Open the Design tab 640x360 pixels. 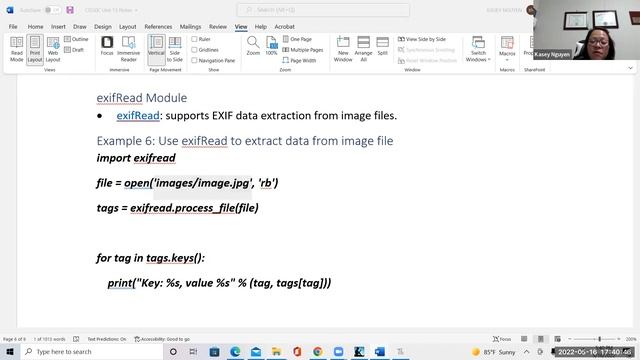point(103,27)
